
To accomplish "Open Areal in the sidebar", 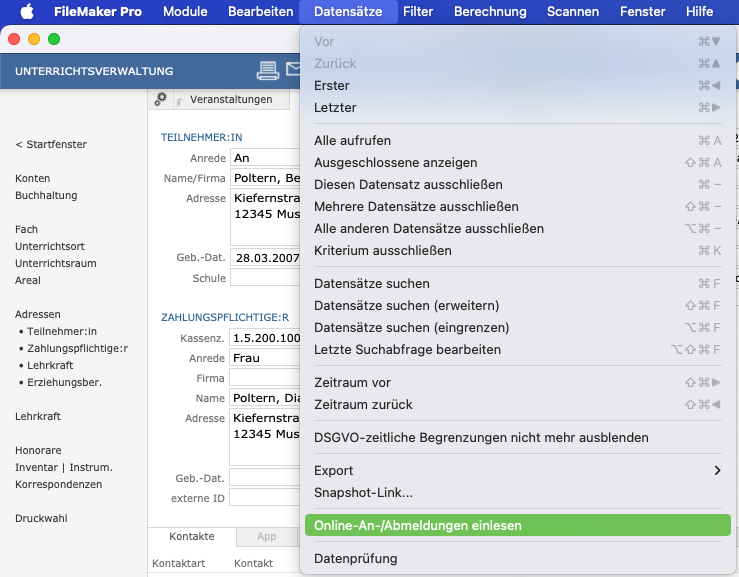I will coord(28,280).
